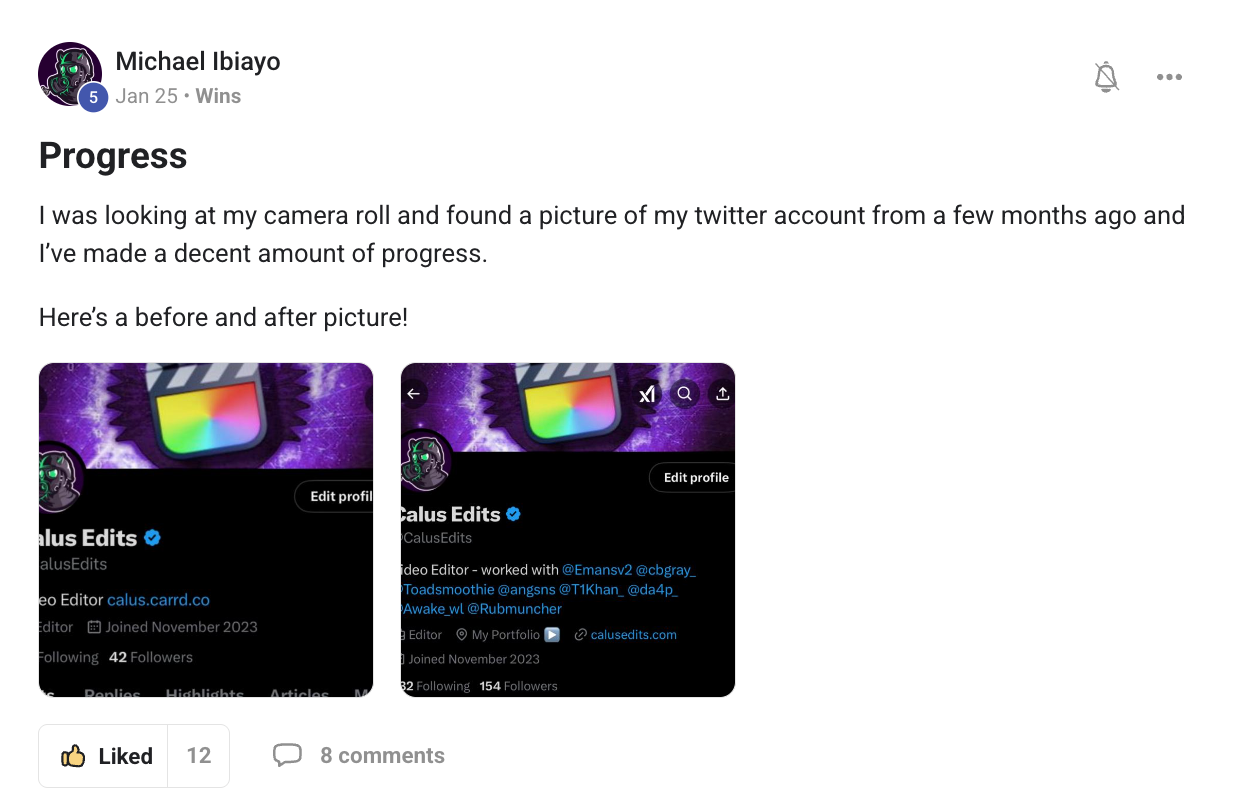Click Edit profile in the after screenshot
This screenshot has width=1246, height=806.
click(x=695, y=478)
